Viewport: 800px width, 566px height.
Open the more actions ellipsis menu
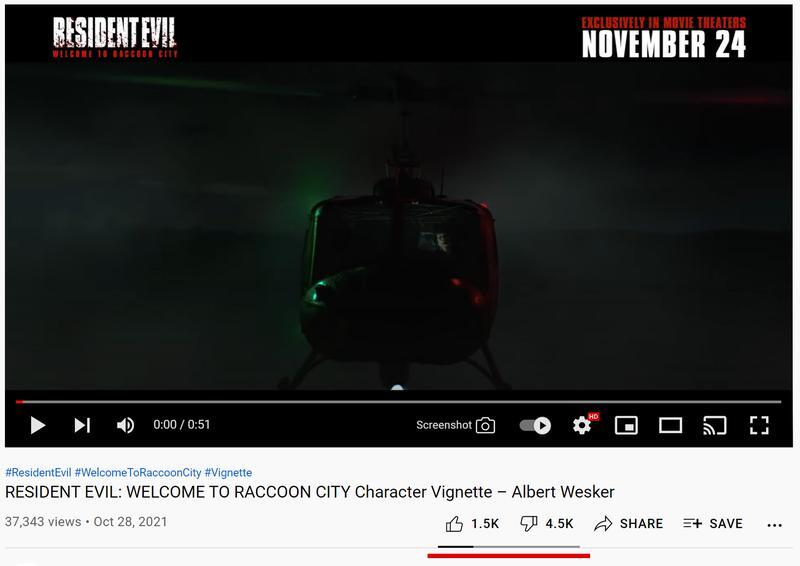(774, 525)
